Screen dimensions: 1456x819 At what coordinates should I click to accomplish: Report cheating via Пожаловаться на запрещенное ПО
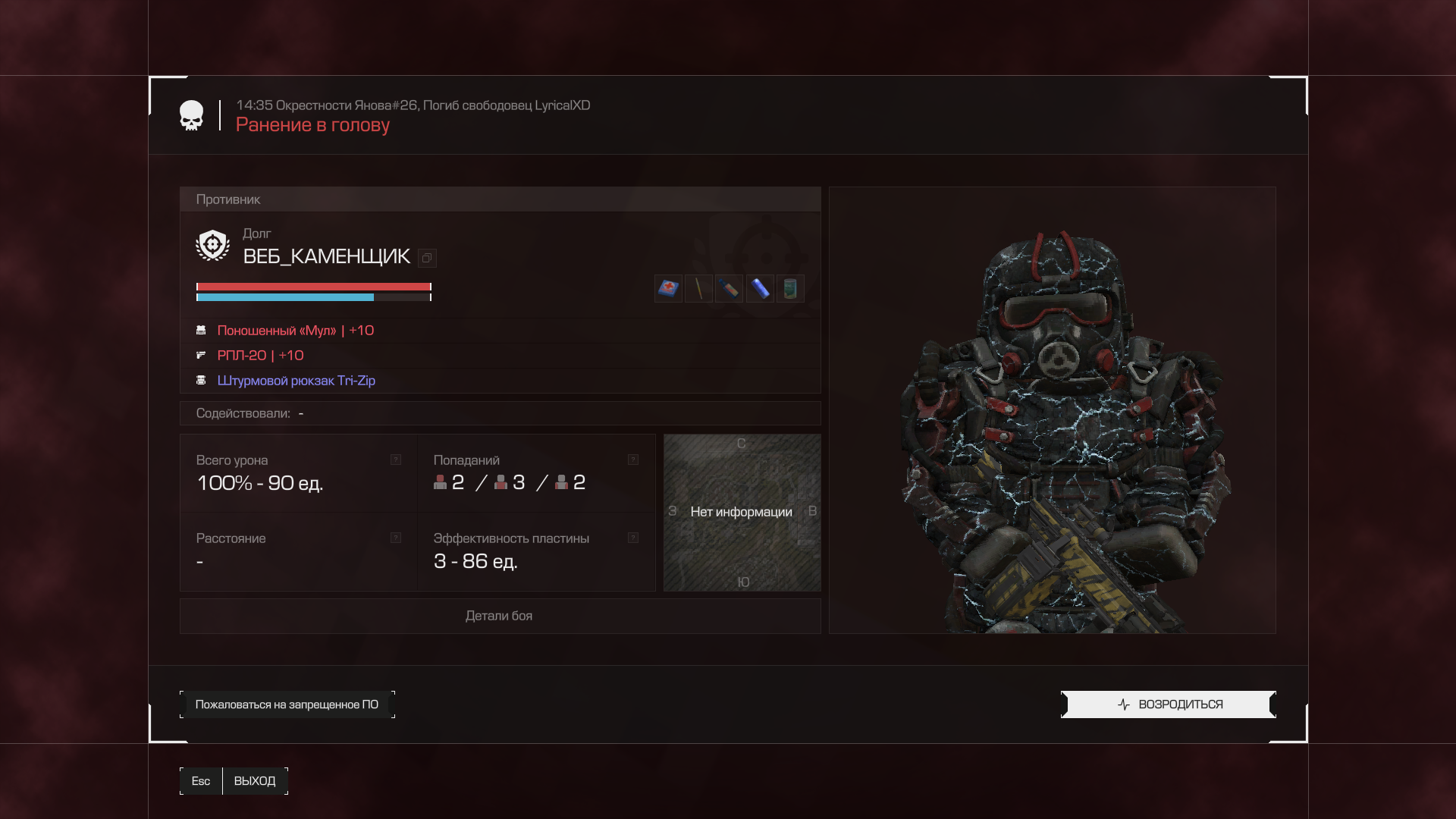[287, 704]
